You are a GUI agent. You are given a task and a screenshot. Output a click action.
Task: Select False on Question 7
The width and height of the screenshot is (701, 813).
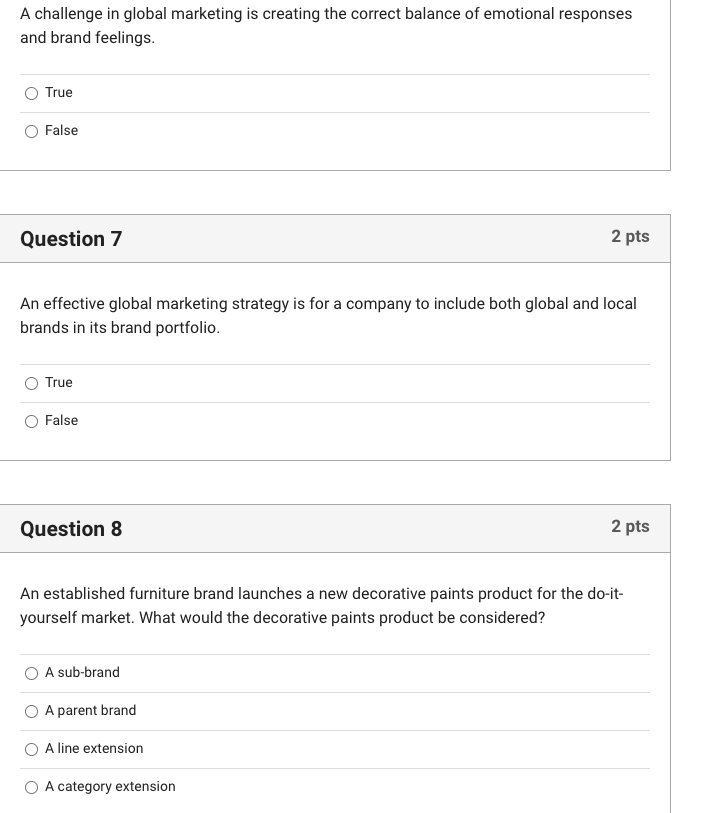pyautogui.click(x=32, y=421)
